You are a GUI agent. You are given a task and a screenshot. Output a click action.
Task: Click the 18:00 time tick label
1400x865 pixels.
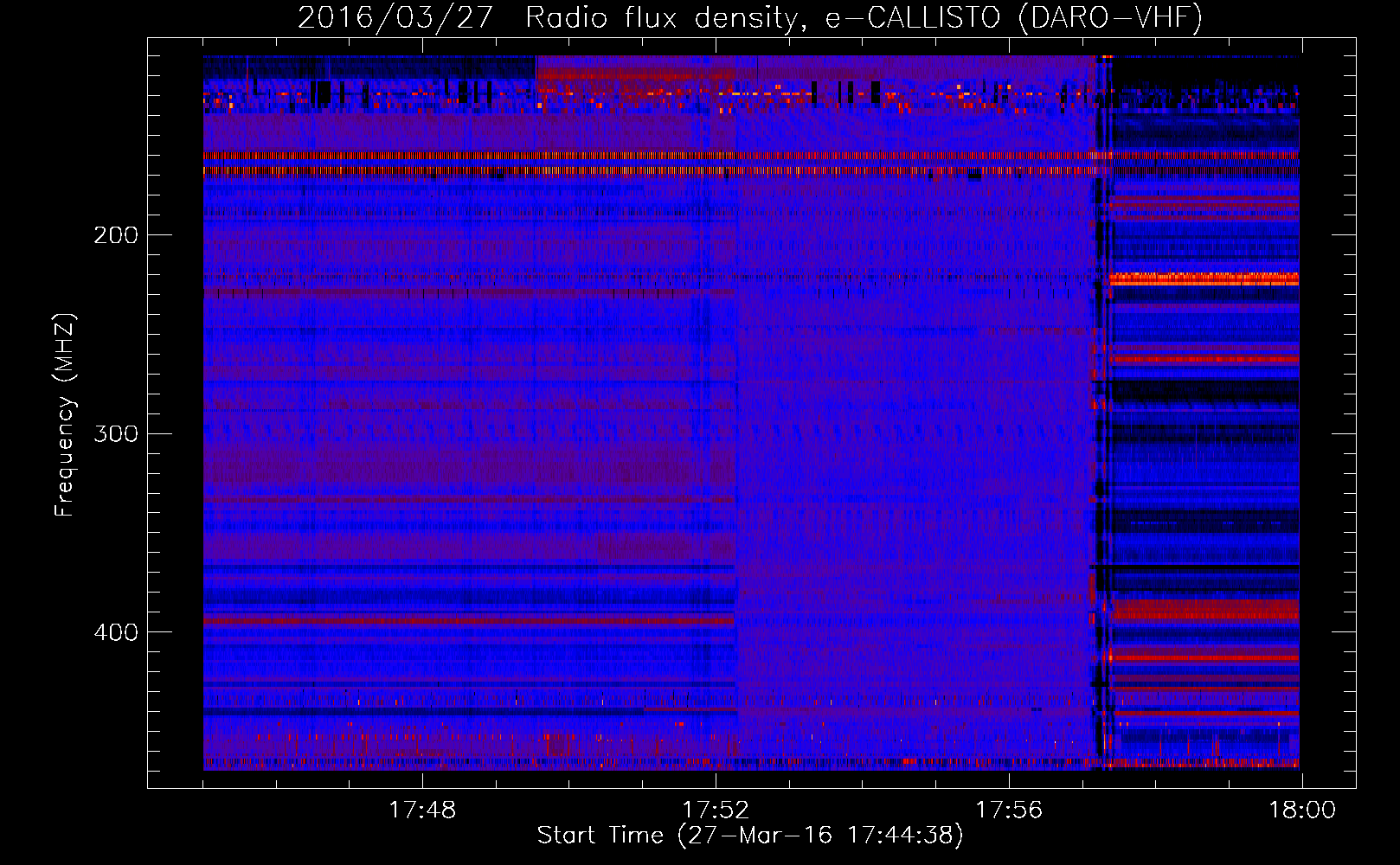1302,811
